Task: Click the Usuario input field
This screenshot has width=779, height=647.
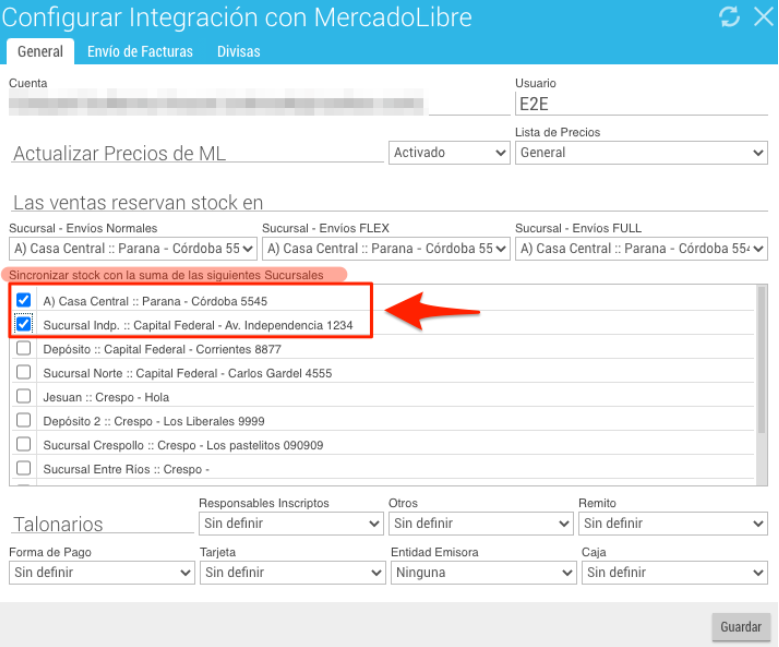Action: coord(641,104)
